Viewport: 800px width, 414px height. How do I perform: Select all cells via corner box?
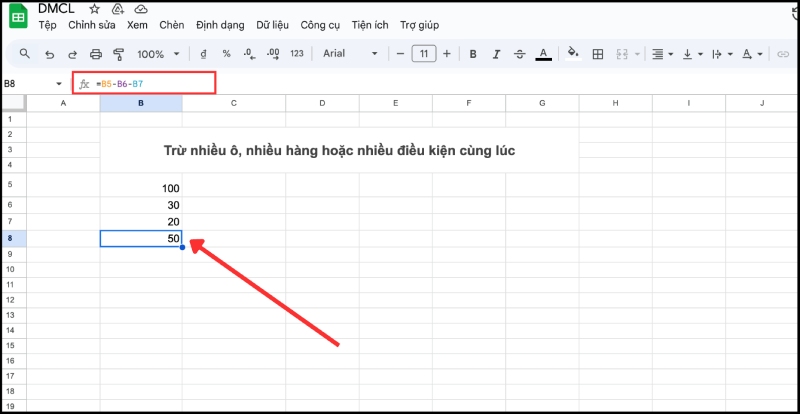tap(14, 103)
